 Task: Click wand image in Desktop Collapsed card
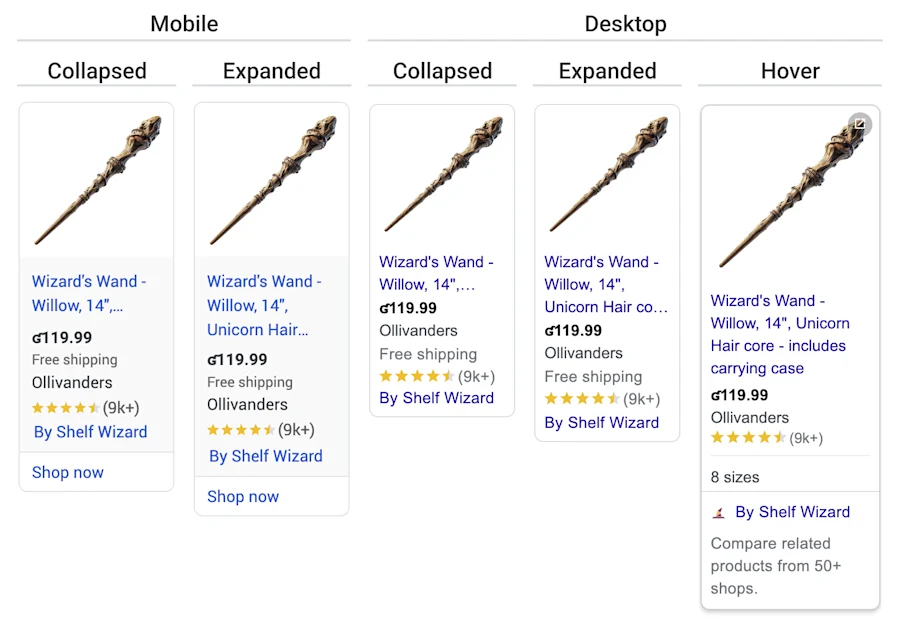(x=442, y=175)
